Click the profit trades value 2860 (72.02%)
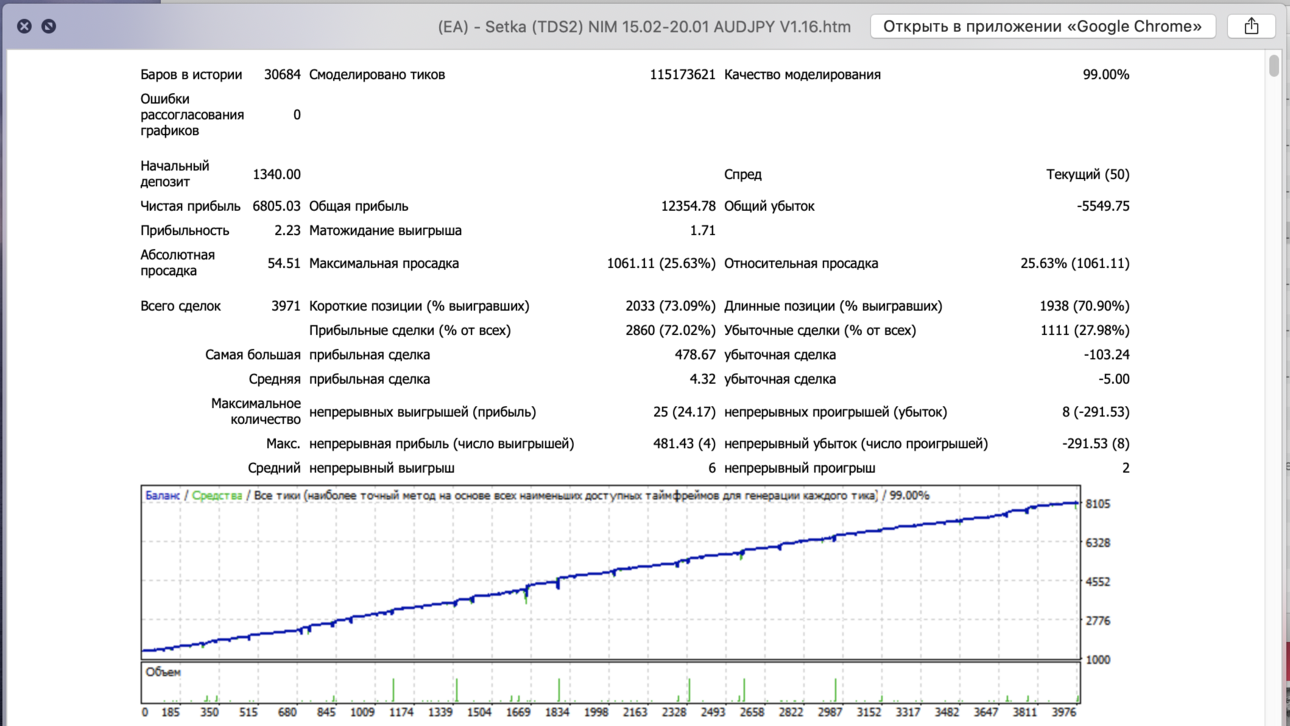This screenshot has height=726, width=1290. point(671,330)
